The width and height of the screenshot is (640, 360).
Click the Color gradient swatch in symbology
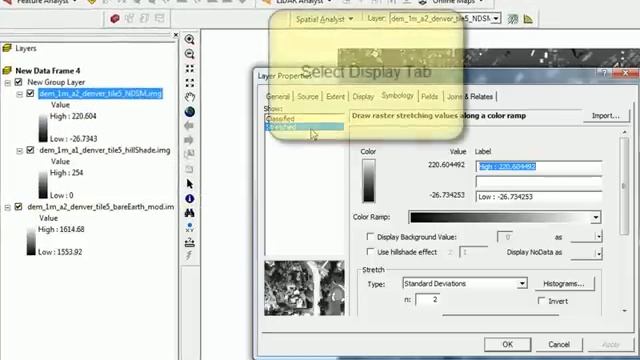tap(369, 180)
